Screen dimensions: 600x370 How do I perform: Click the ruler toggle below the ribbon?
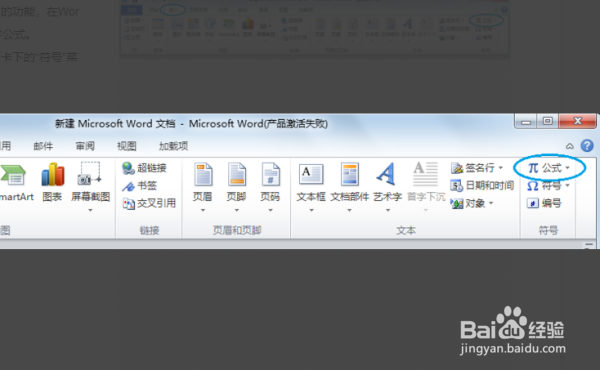pyautogui.click(x=589, y=245)
